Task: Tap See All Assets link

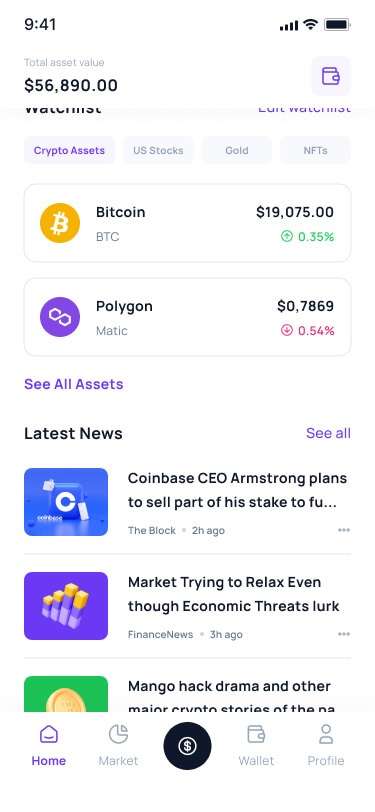Action: (74, 384)
